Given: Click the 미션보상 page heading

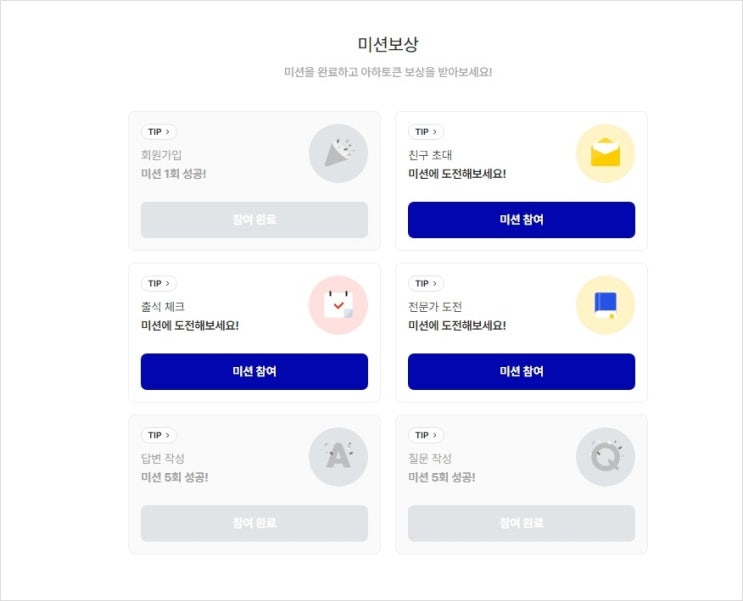Looking at the screenshot, I should [x=388, y=44].
